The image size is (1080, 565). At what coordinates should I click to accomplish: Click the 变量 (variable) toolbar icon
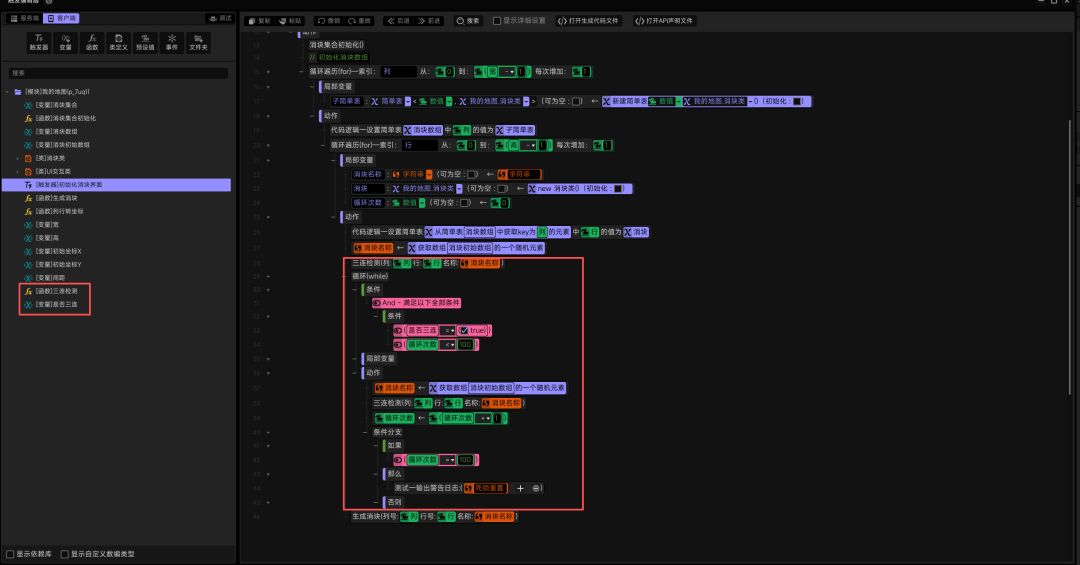(65, 42)
